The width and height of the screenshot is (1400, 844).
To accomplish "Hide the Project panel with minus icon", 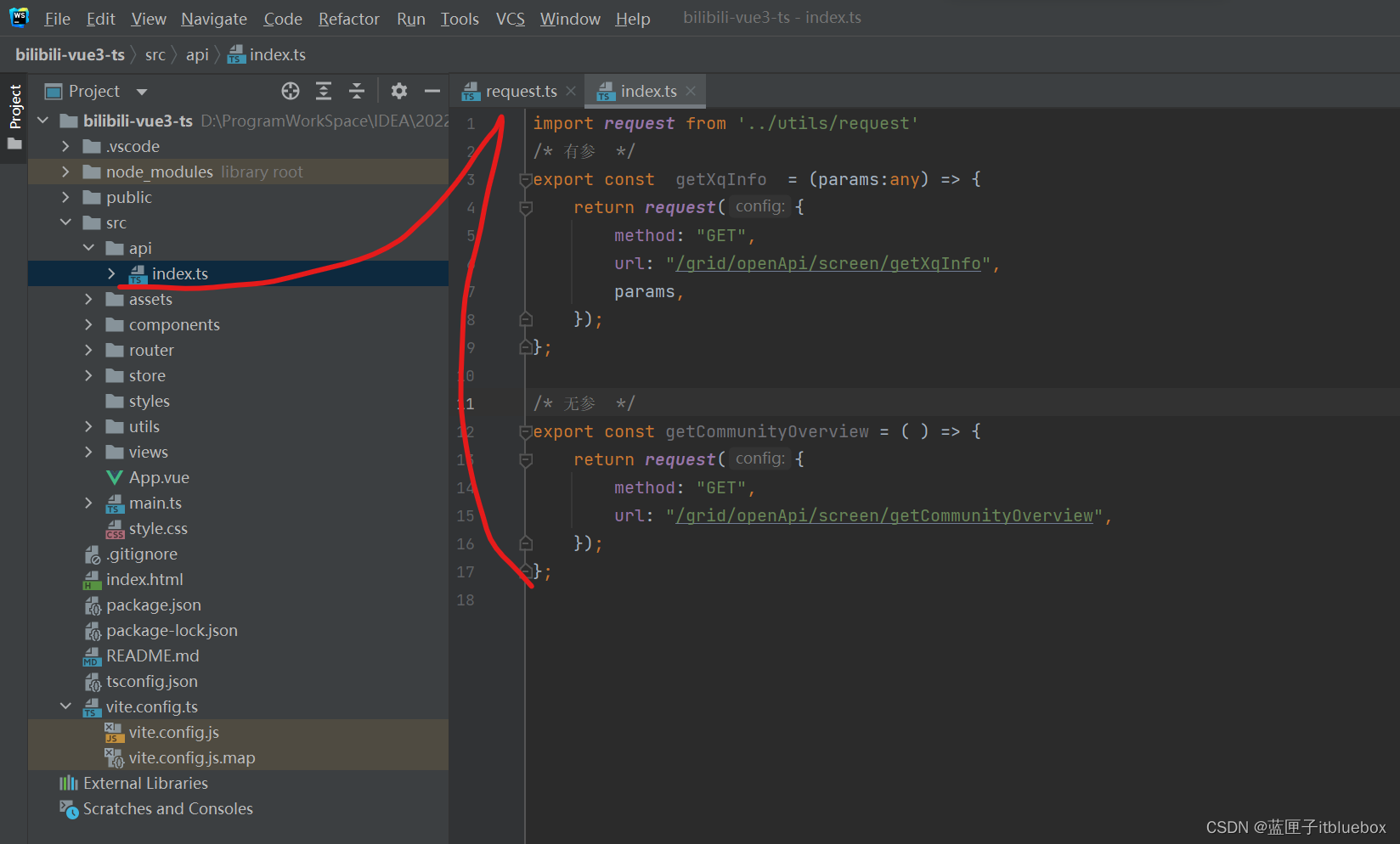I will pos(432,91).
